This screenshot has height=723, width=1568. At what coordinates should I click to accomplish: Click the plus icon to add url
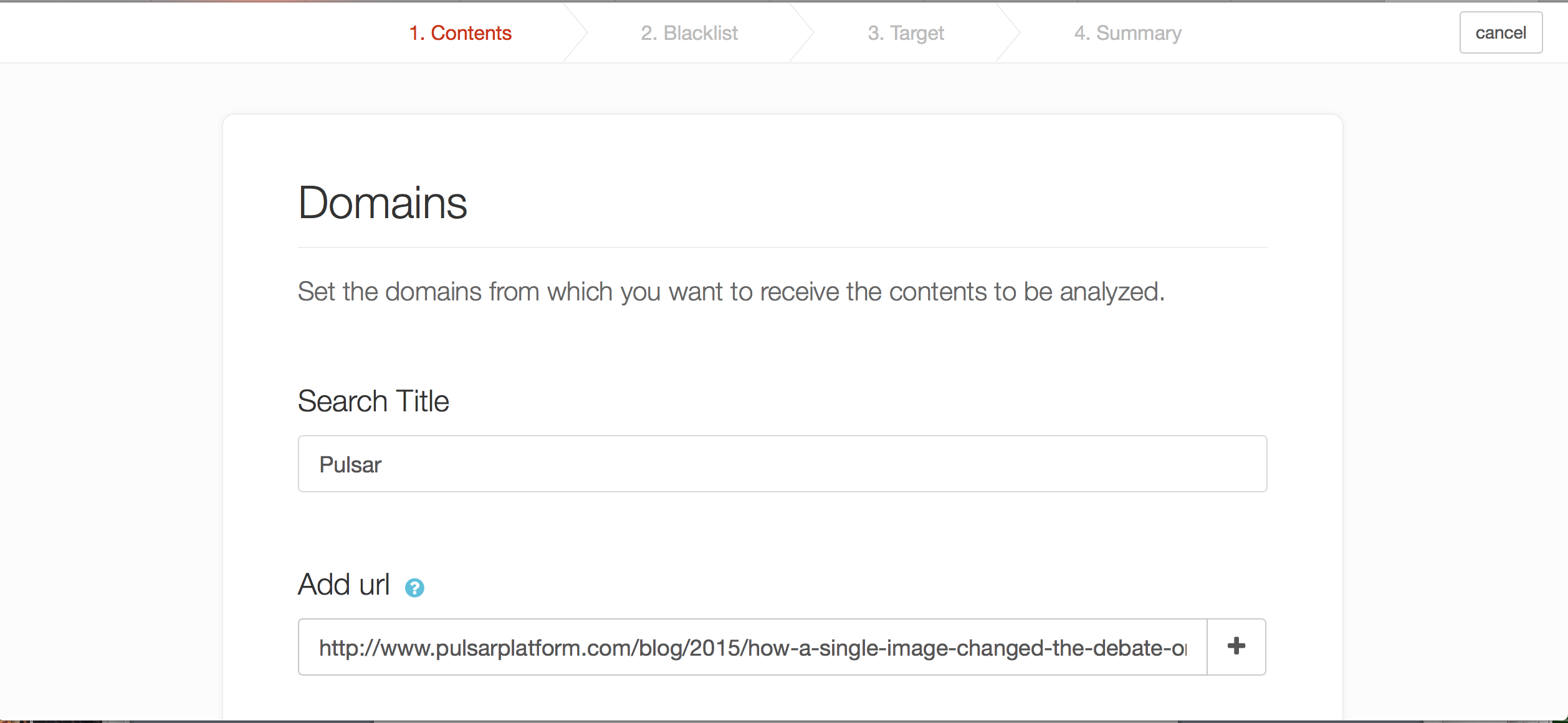tap(1236, 646)
